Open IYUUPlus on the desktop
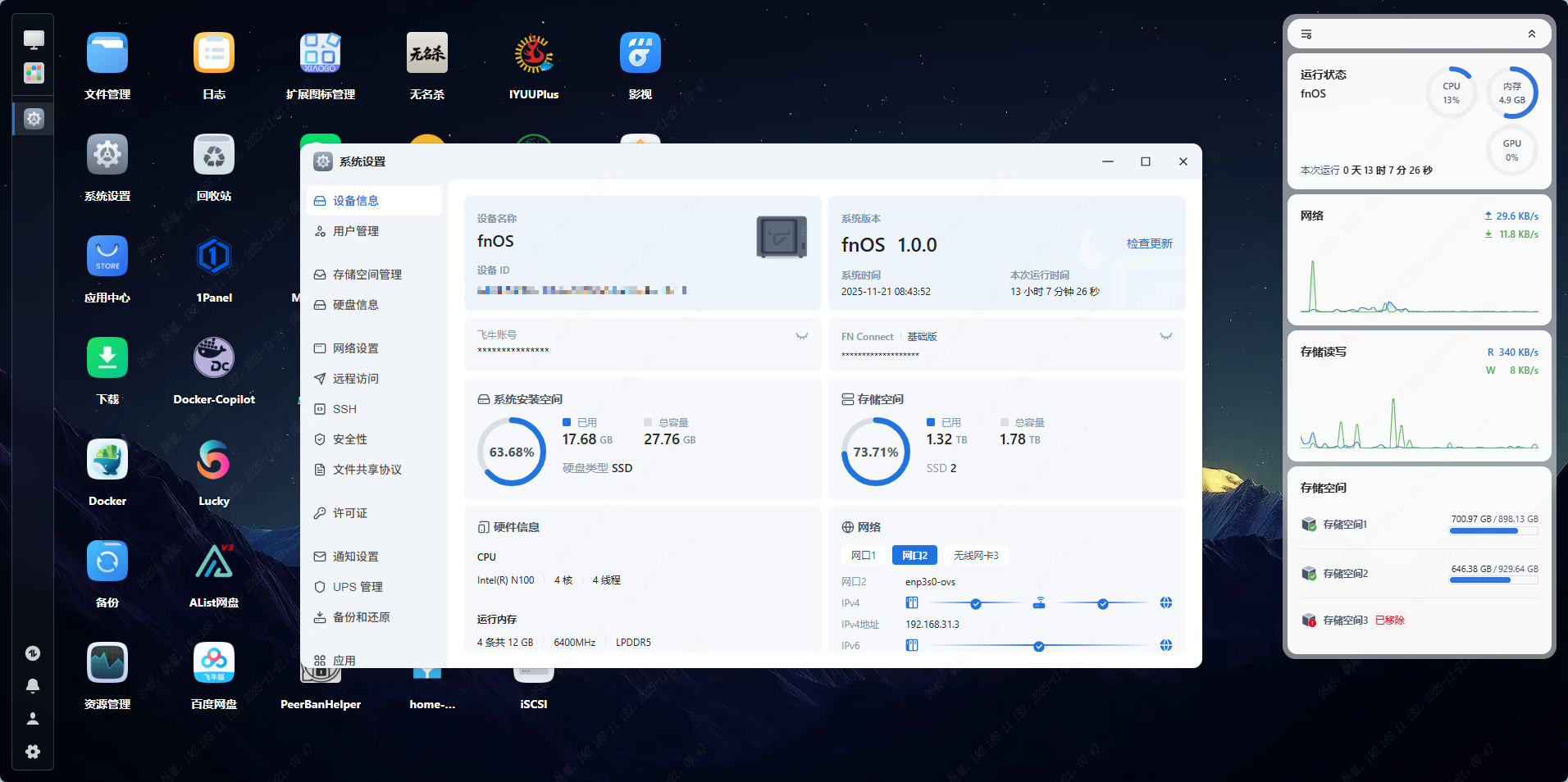1568x782 pixels. coord(534,53)
